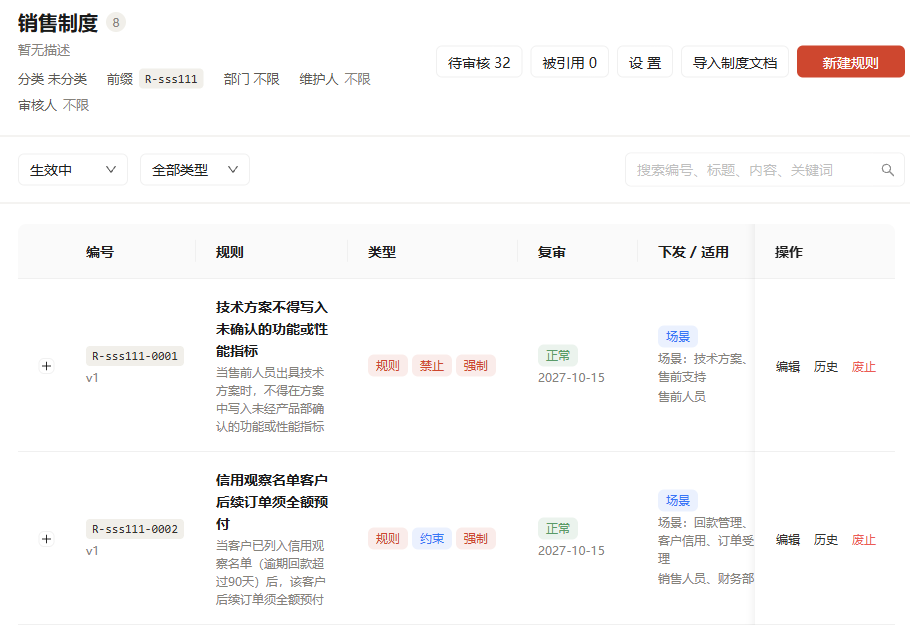This screenshot has height=625, width=910.
Task: Click 编辑 for rule R-sss111-0002
Action: pos(788,540)
